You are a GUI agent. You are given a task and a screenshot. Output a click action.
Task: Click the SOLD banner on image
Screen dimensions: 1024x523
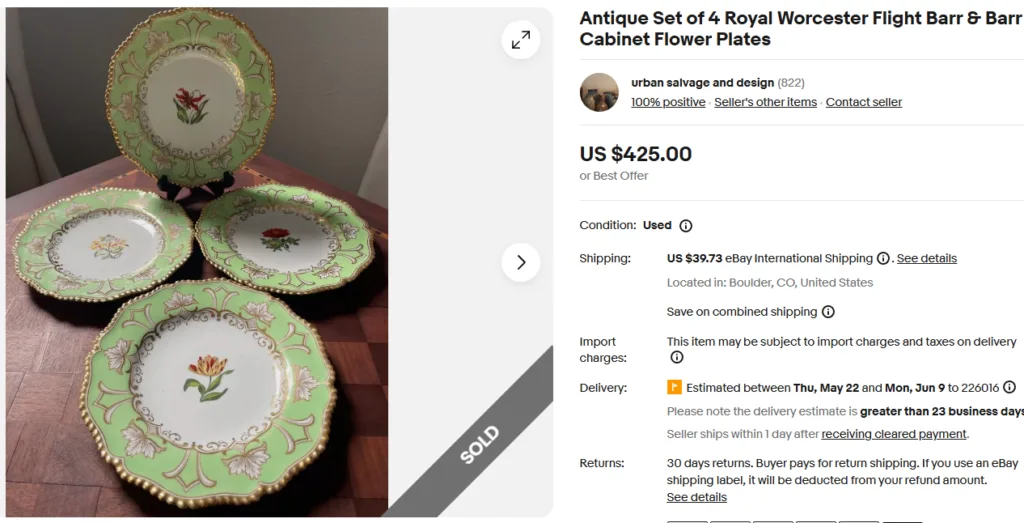(479, 445)
